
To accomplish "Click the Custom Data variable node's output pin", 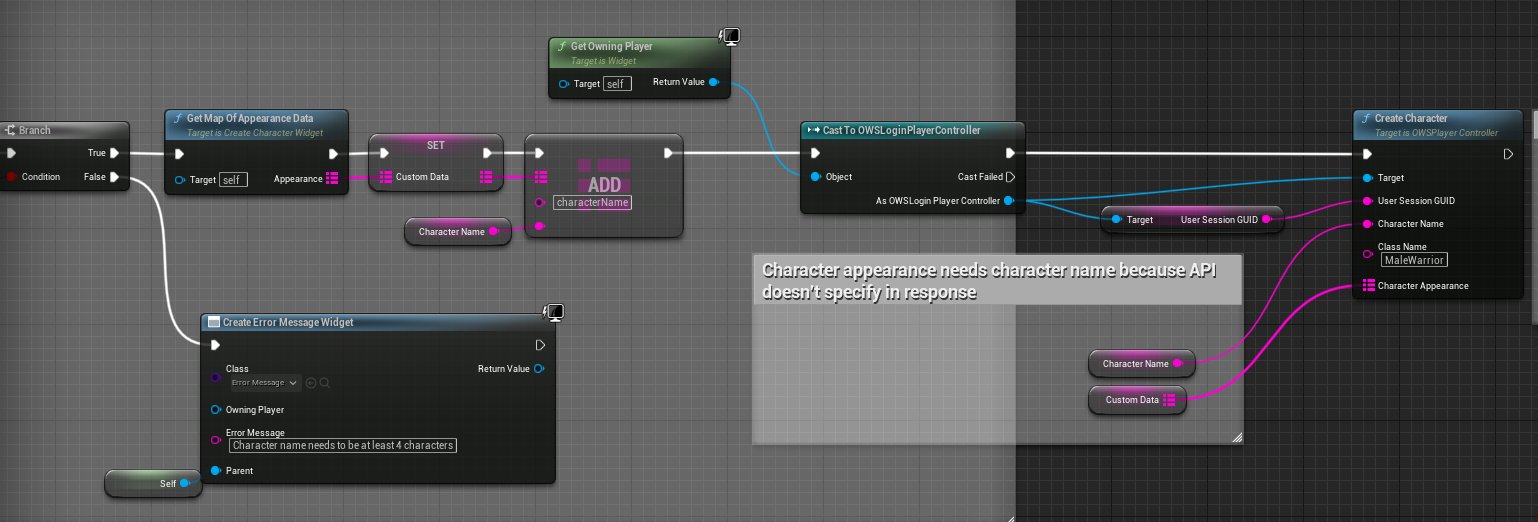I will [x=1169, y=400].
